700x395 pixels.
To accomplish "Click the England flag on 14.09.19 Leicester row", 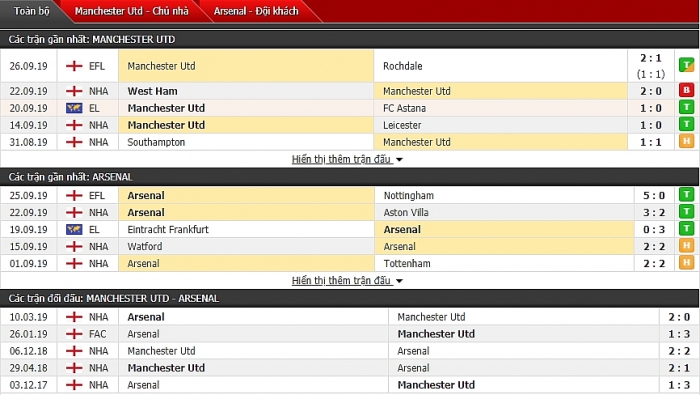I will point(74,125).
